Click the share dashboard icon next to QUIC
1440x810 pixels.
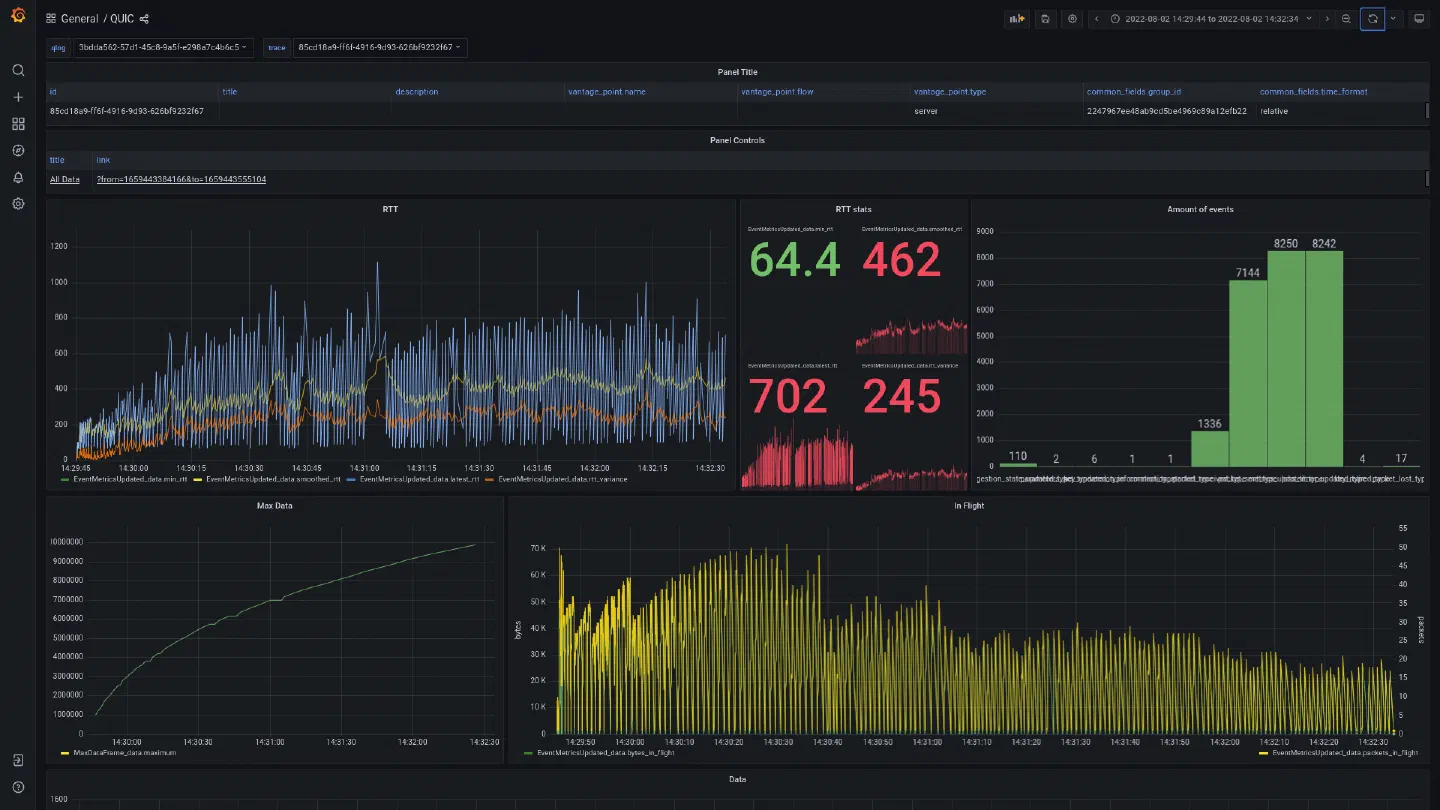pos(145,19)
